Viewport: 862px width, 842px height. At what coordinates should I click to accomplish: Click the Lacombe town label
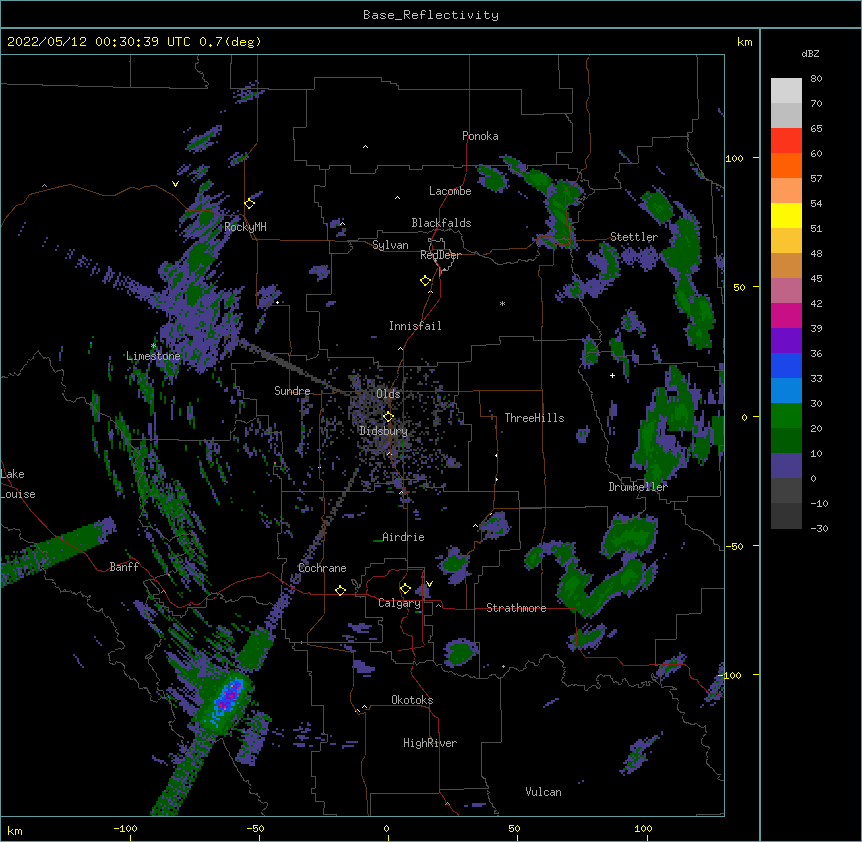click(450, 191)
